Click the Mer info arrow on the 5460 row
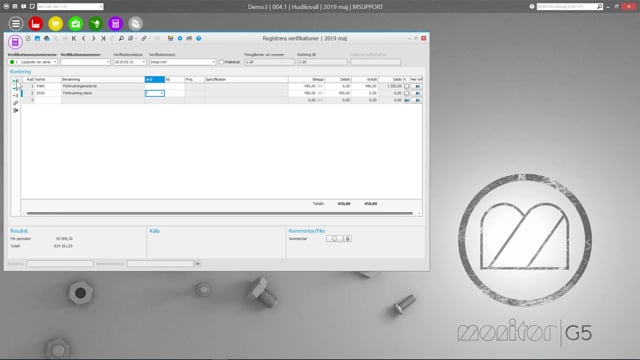The height and width of the screenshot is (360, 640). [x=417, y=86]
